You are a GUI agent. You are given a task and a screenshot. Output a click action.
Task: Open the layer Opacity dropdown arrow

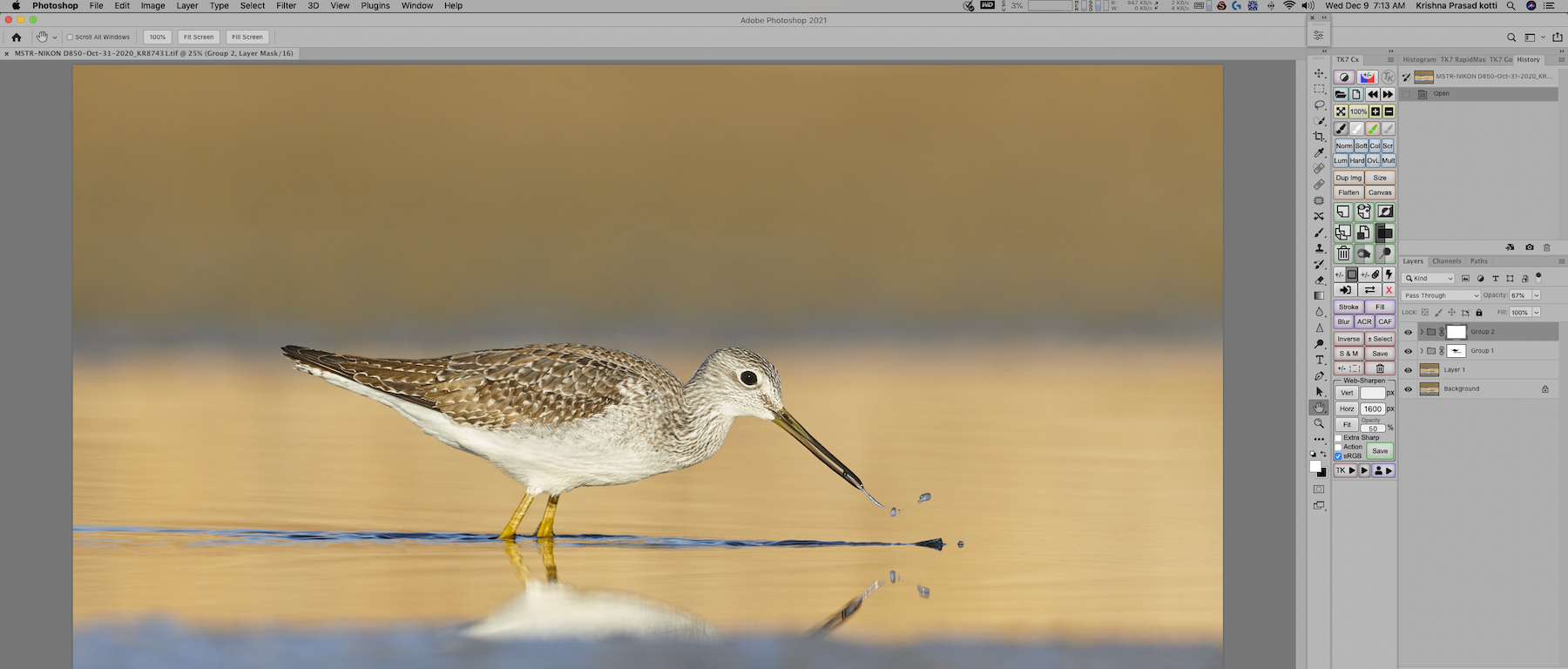tap(1536, 295)
